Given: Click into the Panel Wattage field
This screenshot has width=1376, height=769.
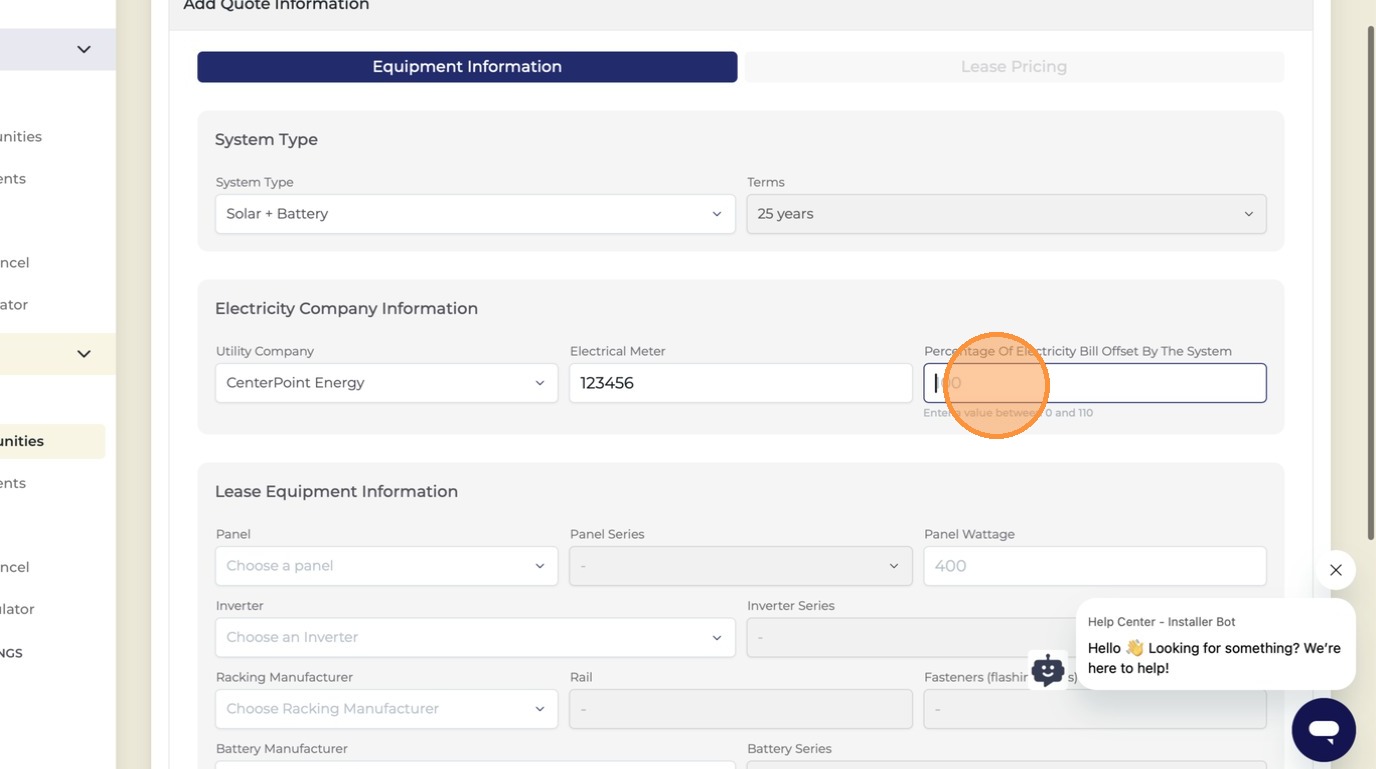Looking at the screenshot, I should point(1095,566).
